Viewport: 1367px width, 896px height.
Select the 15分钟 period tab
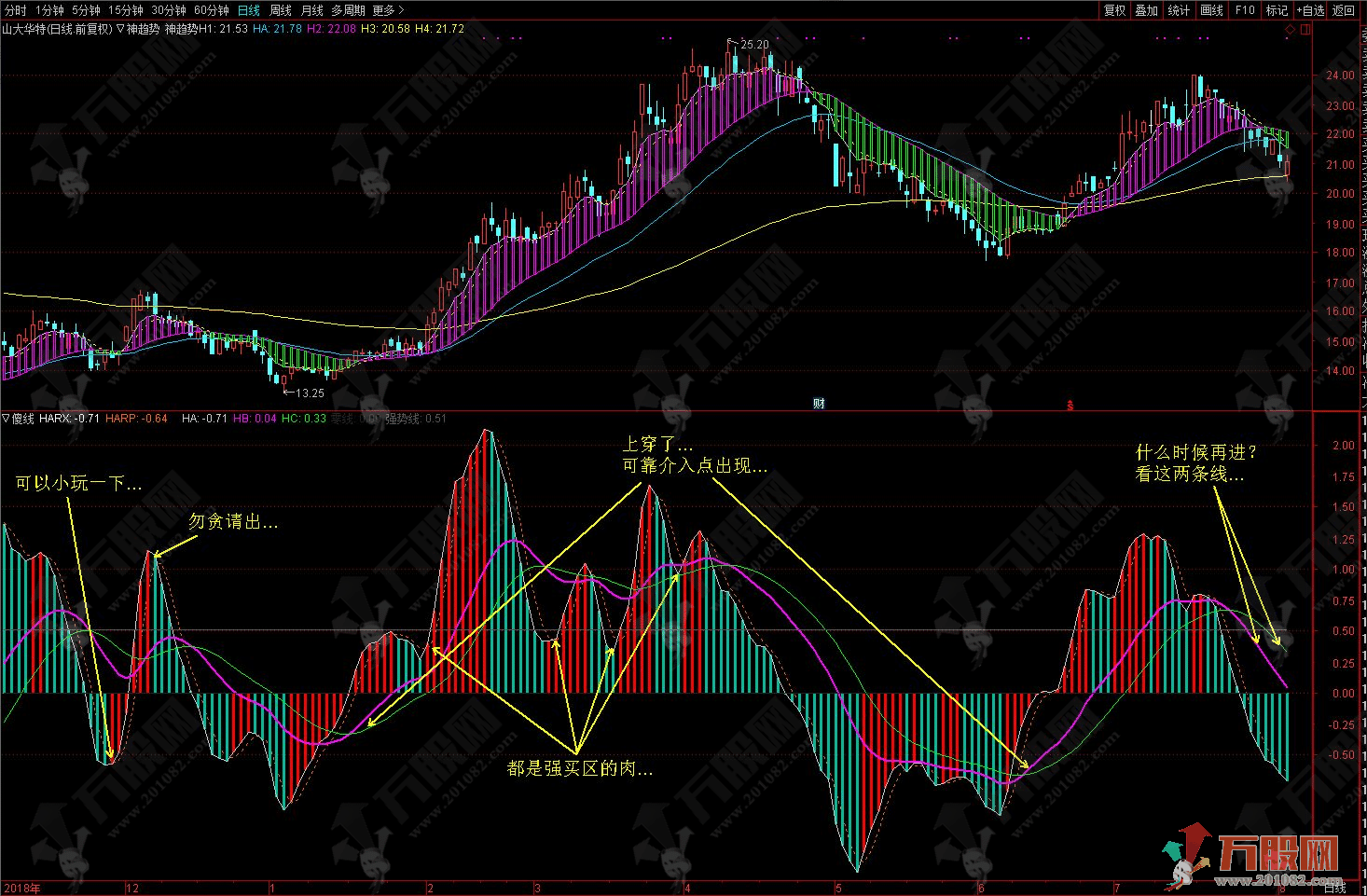[x=126, y=10]
